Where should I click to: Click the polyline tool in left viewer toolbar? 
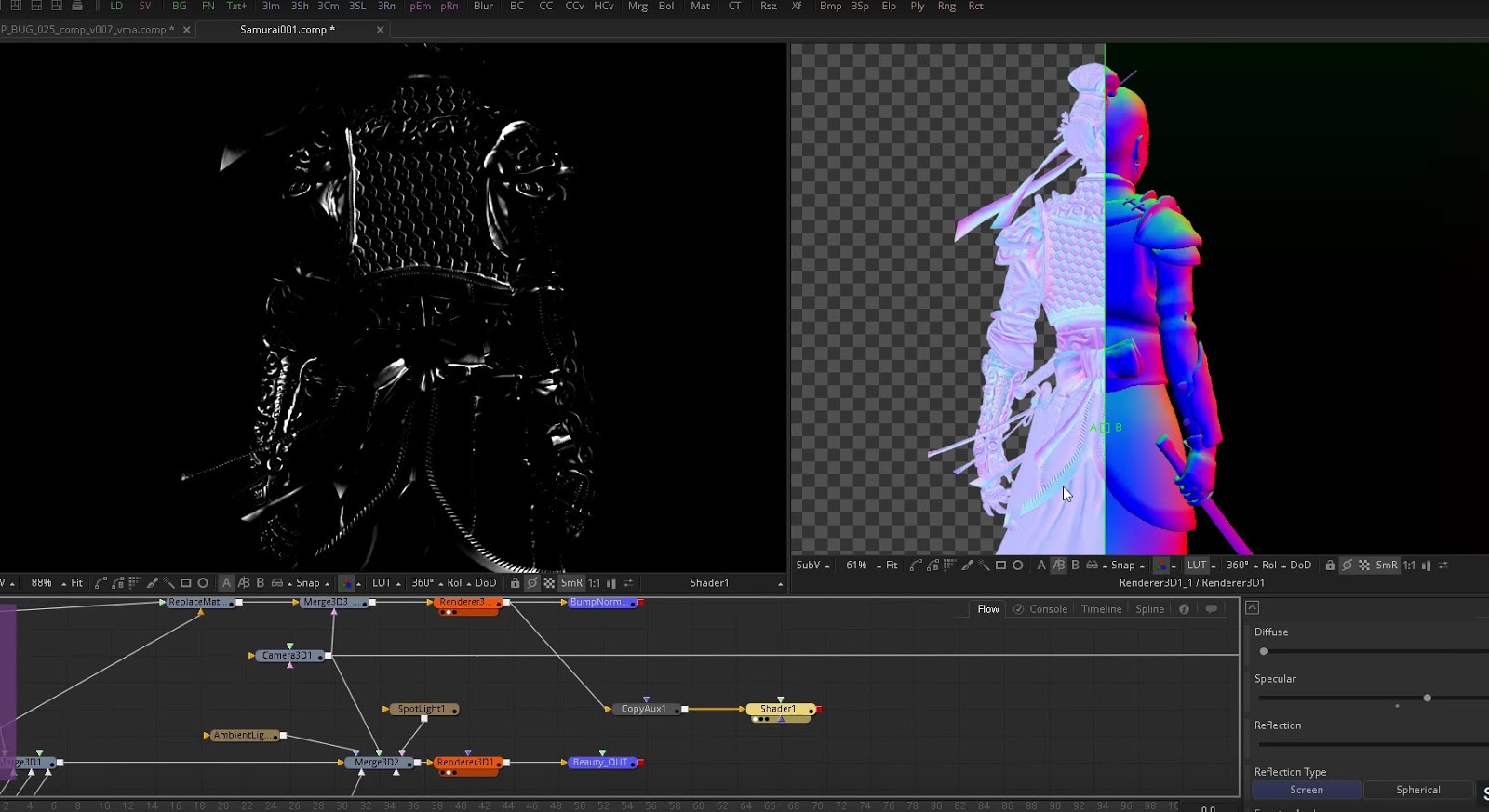point(101,583)
